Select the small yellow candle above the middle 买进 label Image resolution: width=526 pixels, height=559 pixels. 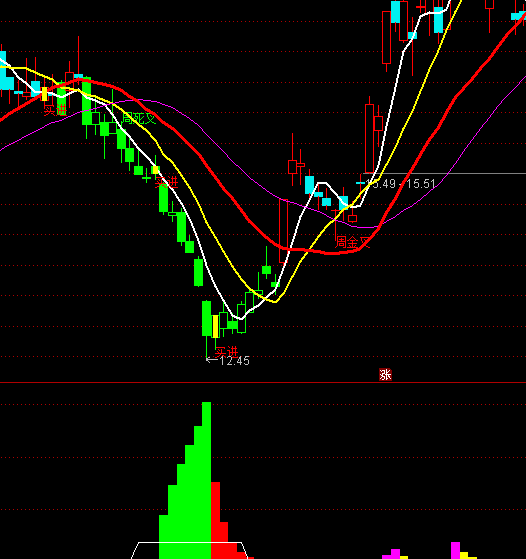click(x=155, y=170)
